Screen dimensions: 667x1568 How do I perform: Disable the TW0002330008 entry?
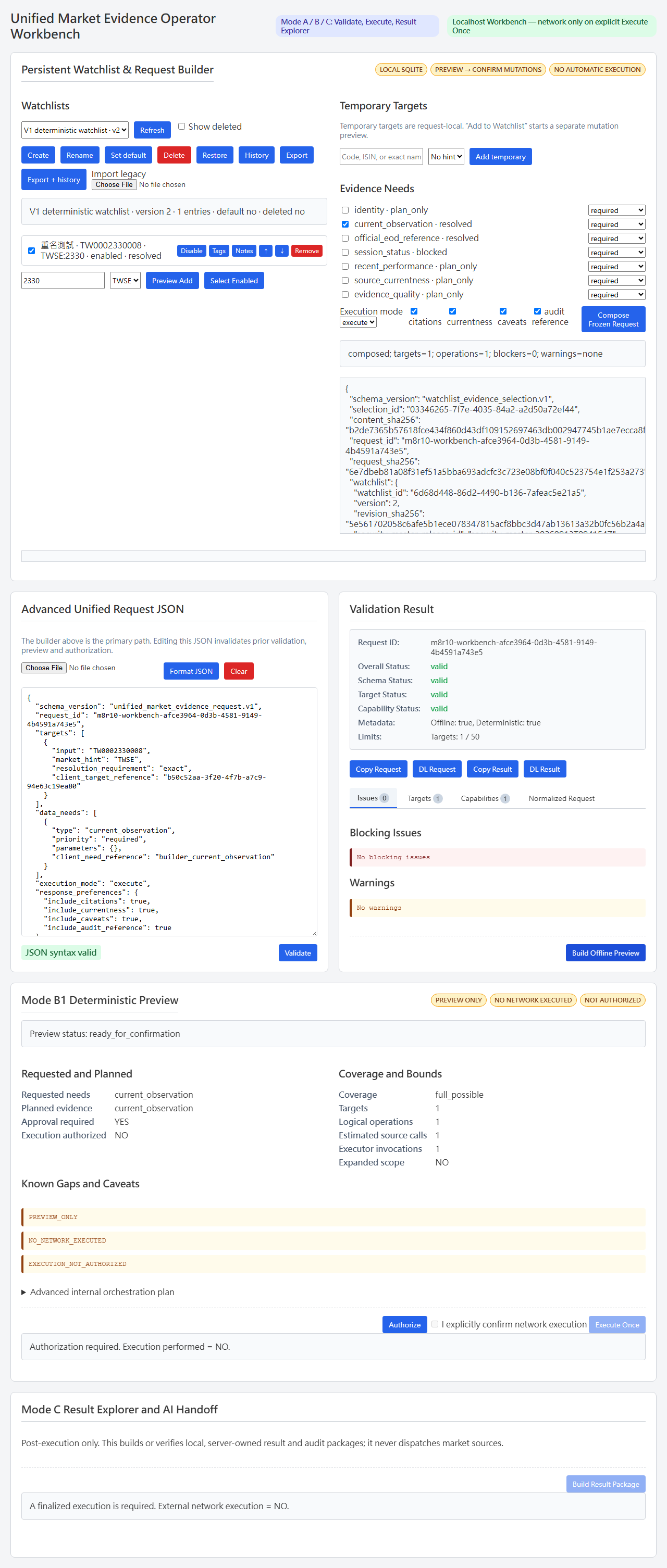(191, 251)
